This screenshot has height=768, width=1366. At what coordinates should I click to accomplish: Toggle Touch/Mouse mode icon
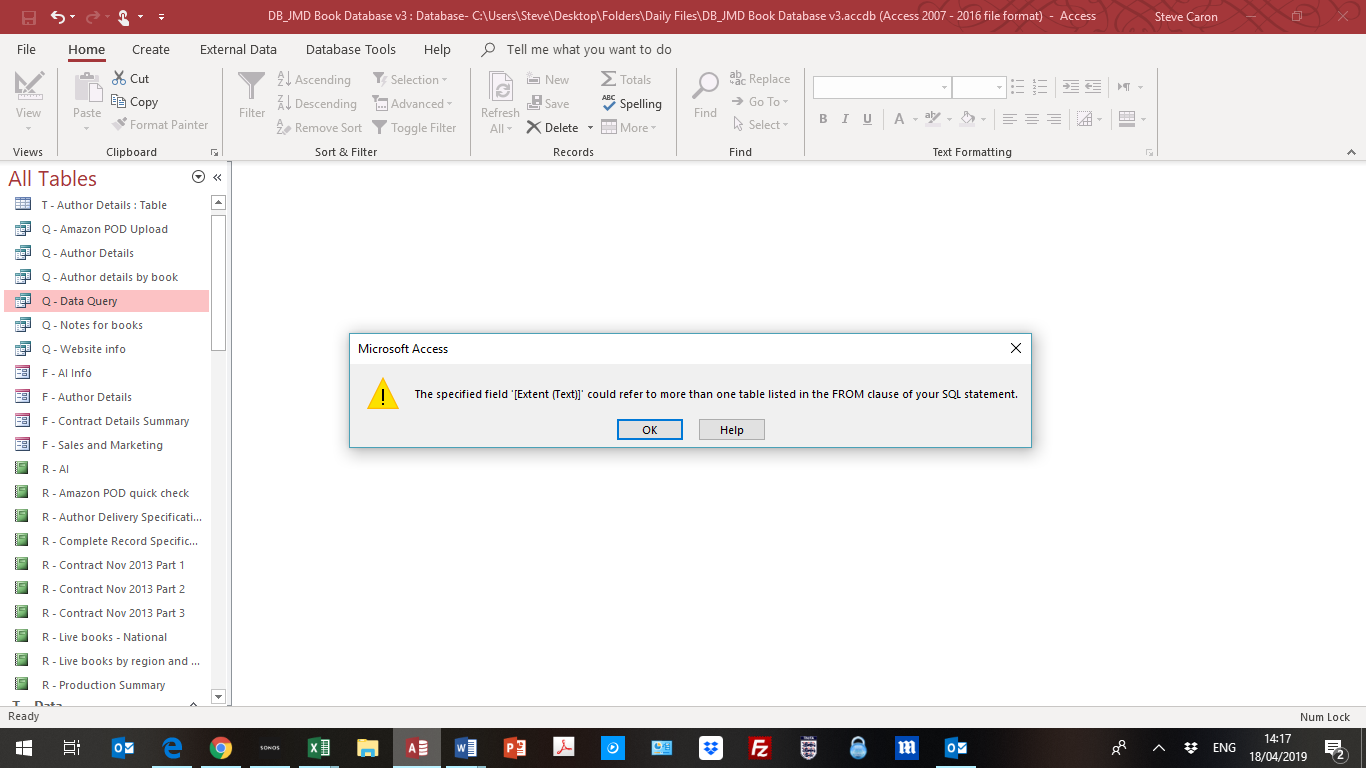(124, 17)
